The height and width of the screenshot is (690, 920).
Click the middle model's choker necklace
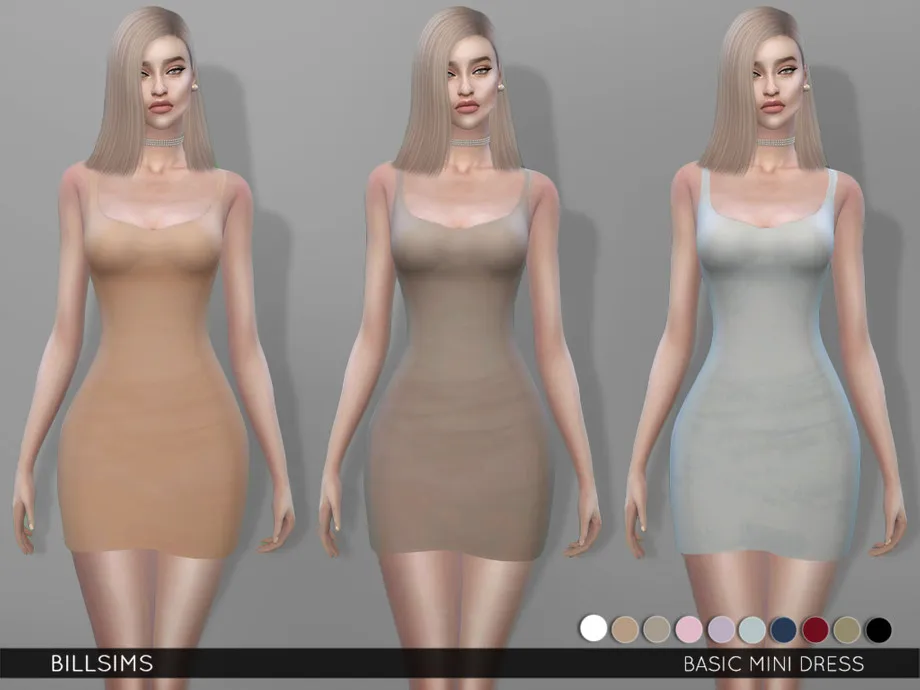coord(468,144)
